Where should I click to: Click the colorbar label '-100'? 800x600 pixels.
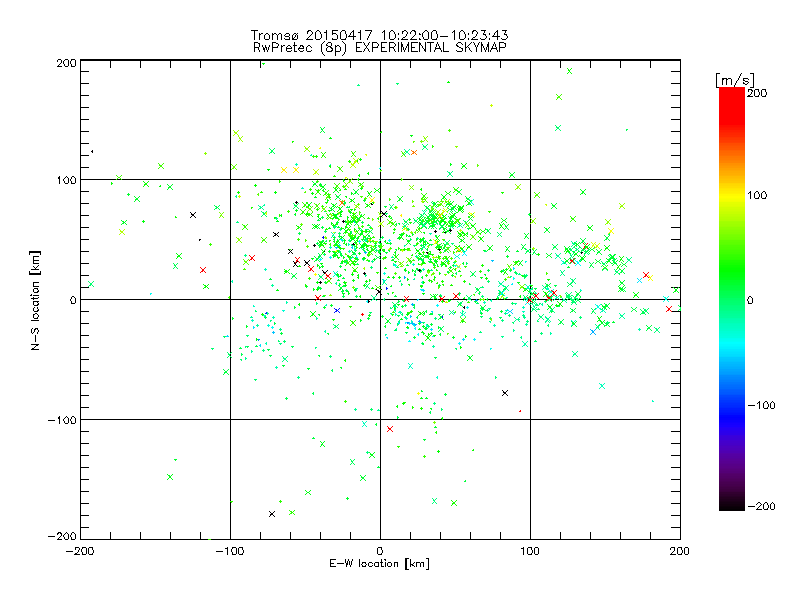(x=761, y=405)
